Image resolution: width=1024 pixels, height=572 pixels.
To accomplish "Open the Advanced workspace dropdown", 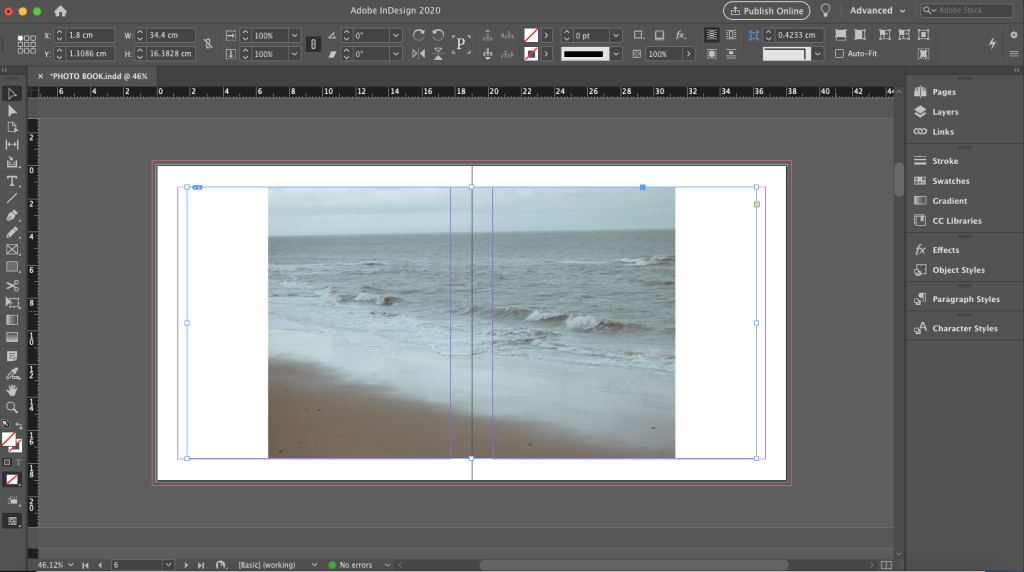I will pos(877,11).
